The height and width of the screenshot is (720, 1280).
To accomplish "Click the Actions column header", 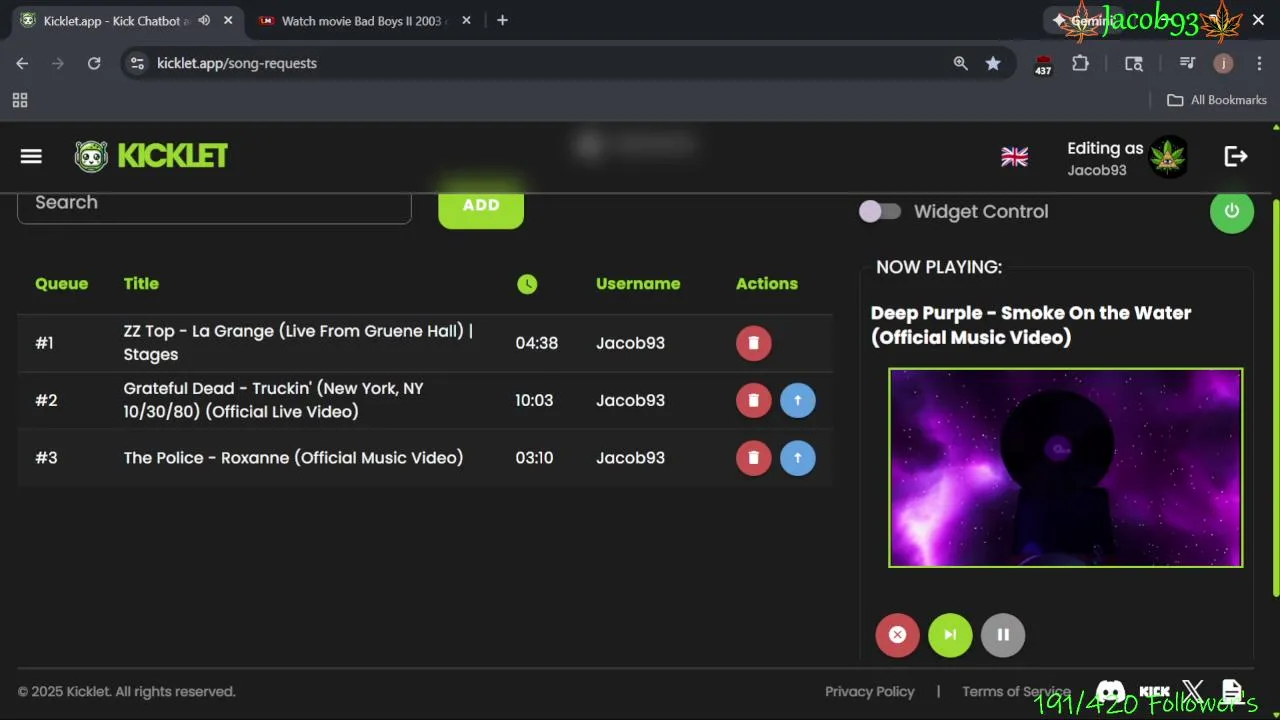I will [x=767, y=284].
